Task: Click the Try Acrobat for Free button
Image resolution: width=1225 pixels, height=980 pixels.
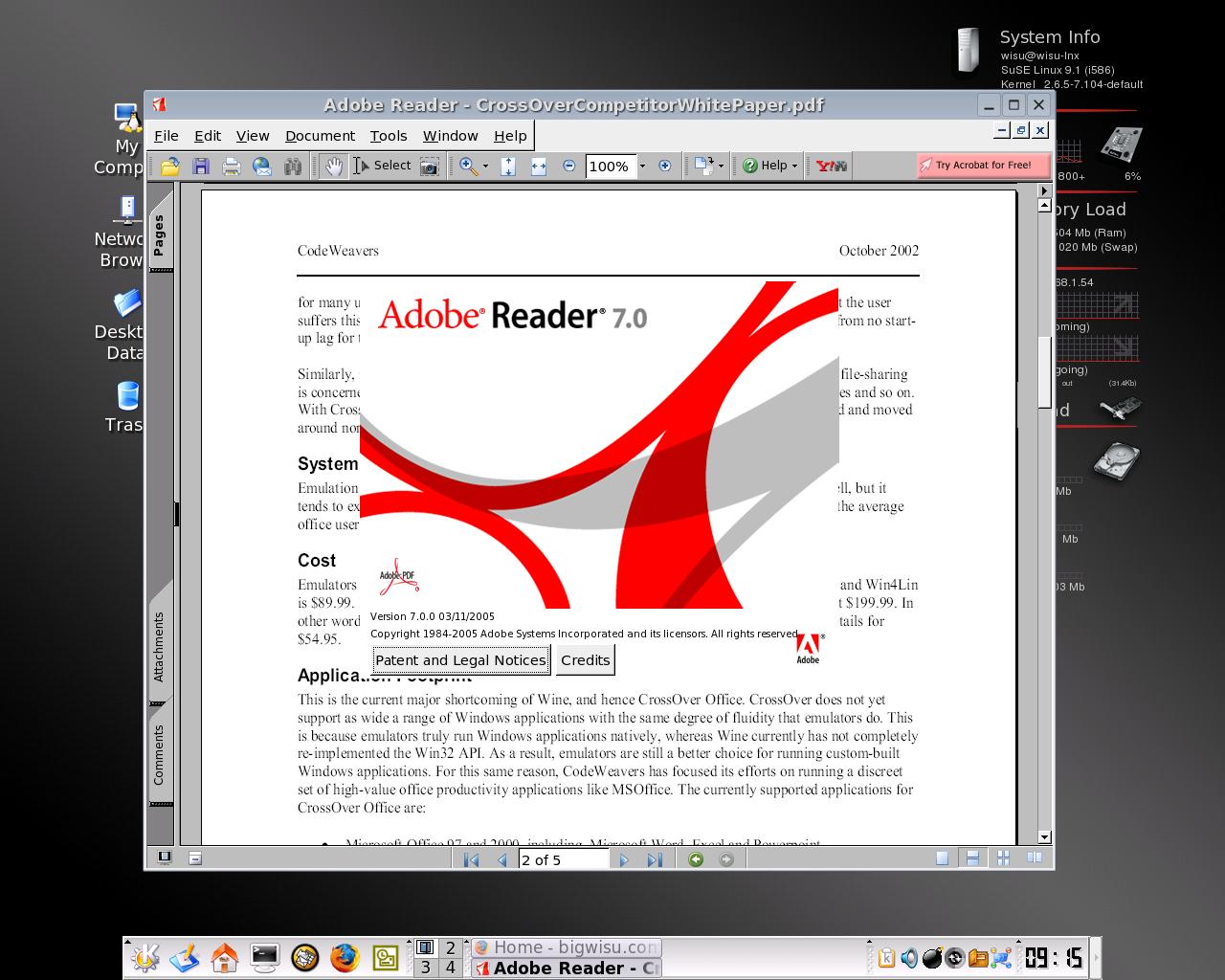Action: tap(983, 165)
